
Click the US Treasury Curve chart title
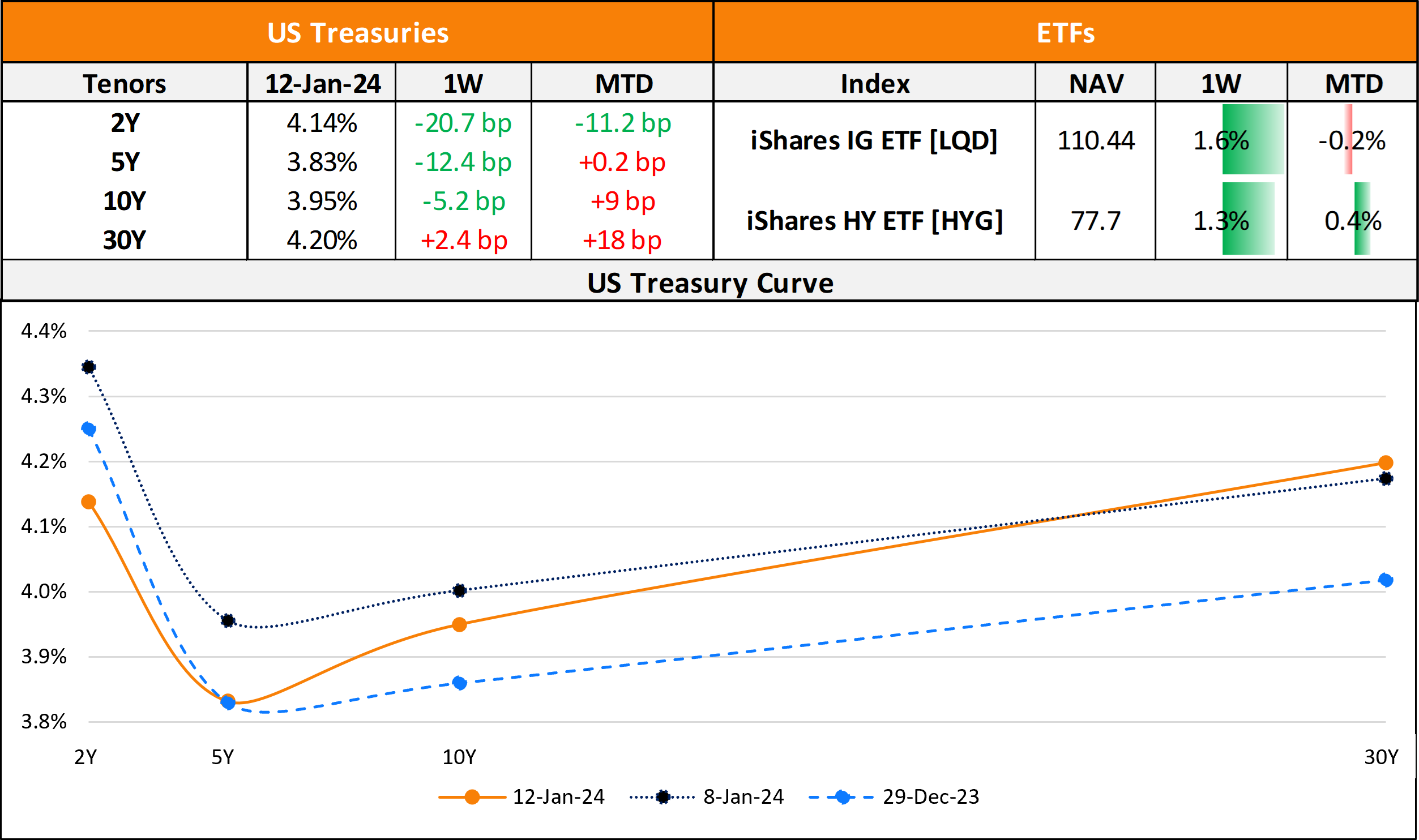pos(710,282)
